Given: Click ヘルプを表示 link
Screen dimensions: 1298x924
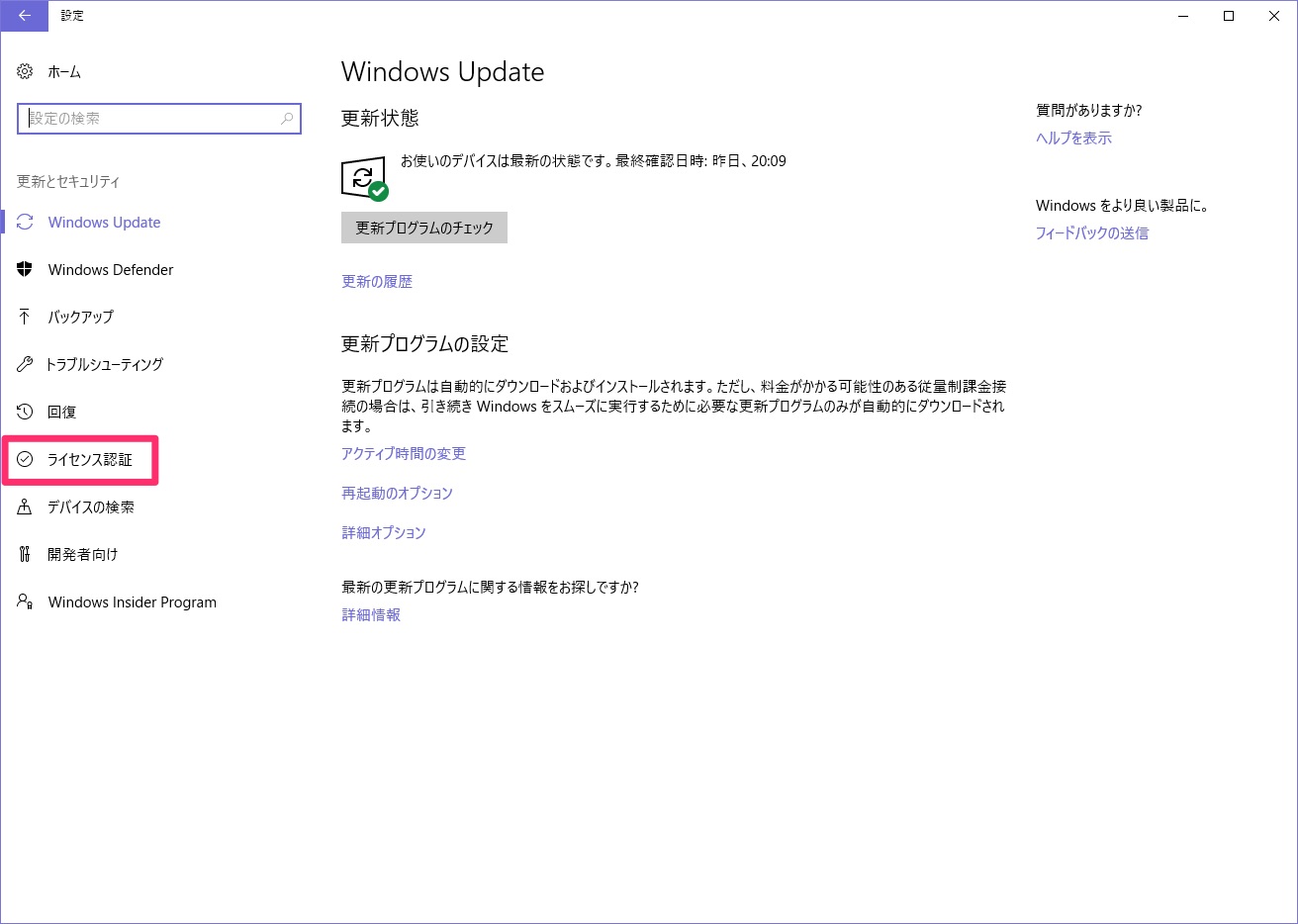Looking at the screenshot, I should 1073,139.
